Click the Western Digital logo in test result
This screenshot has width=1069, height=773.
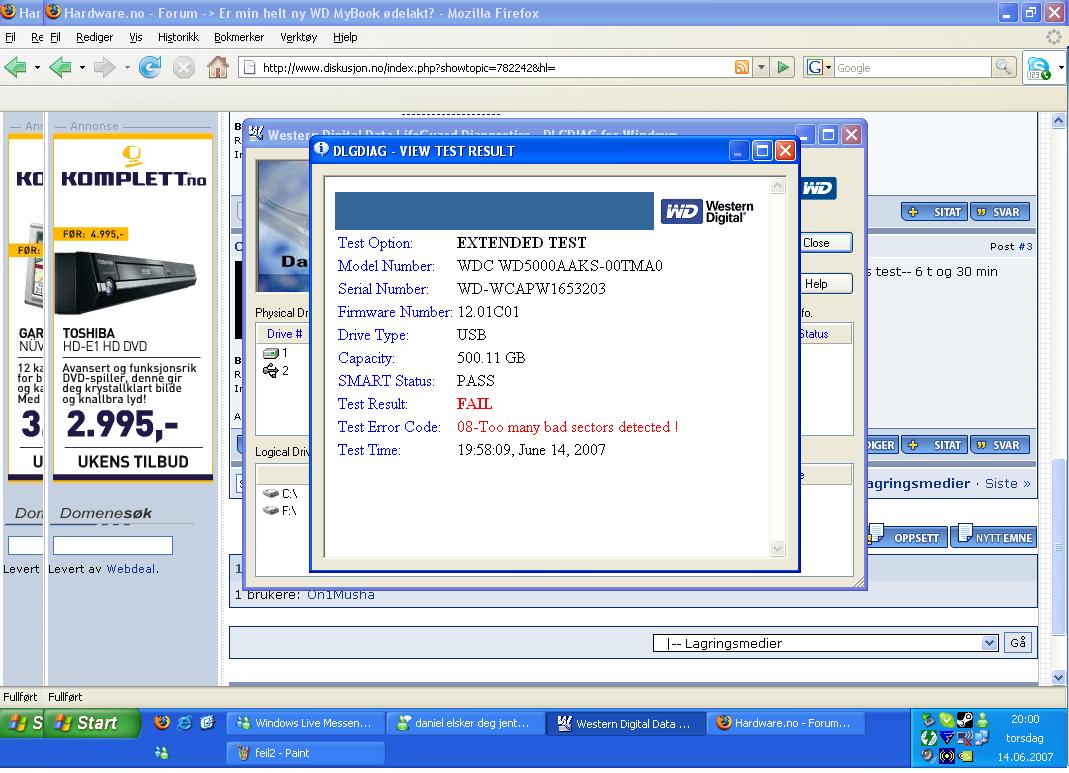click(x=708, y=211)
